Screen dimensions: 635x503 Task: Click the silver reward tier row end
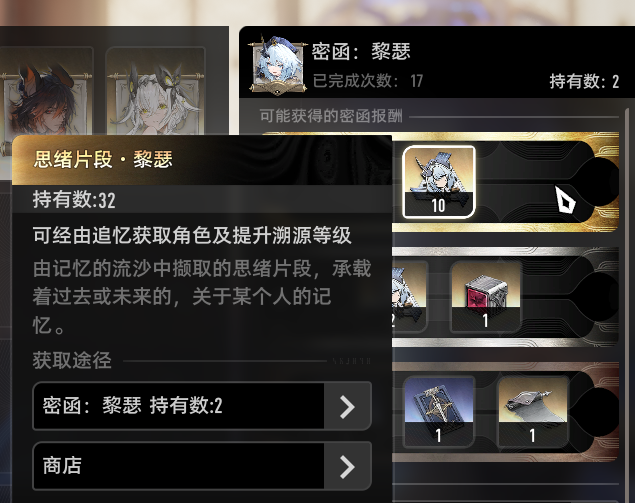tap(597, 296)
